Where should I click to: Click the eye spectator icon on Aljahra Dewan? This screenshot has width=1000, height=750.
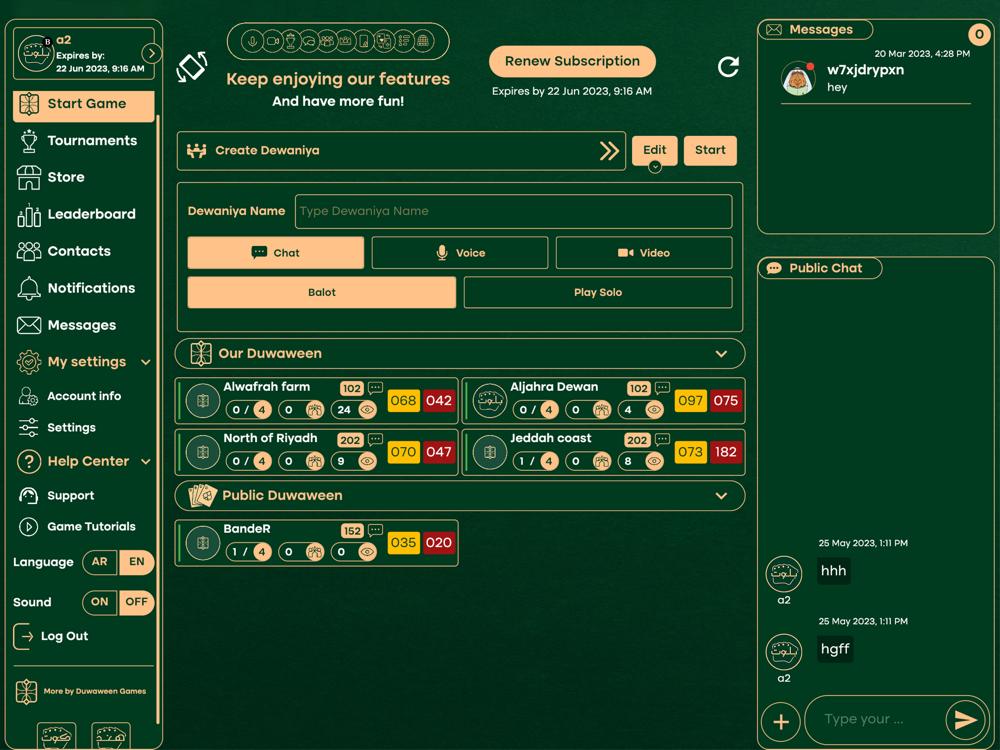tap(654, 410)
